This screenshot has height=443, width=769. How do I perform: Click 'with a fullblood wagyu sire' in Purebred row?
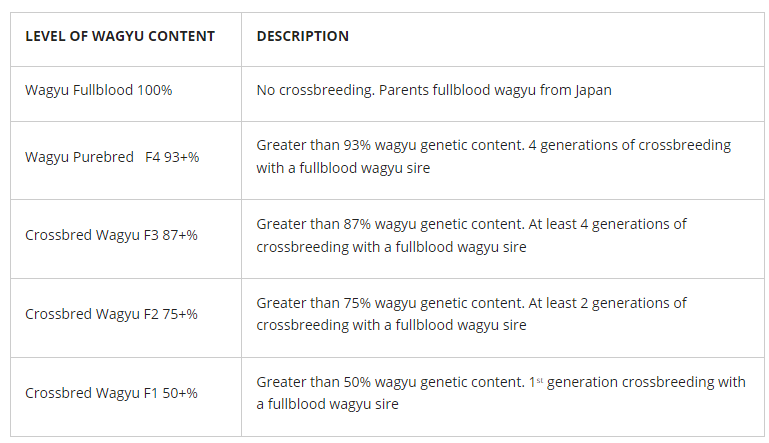pos(343,168)
